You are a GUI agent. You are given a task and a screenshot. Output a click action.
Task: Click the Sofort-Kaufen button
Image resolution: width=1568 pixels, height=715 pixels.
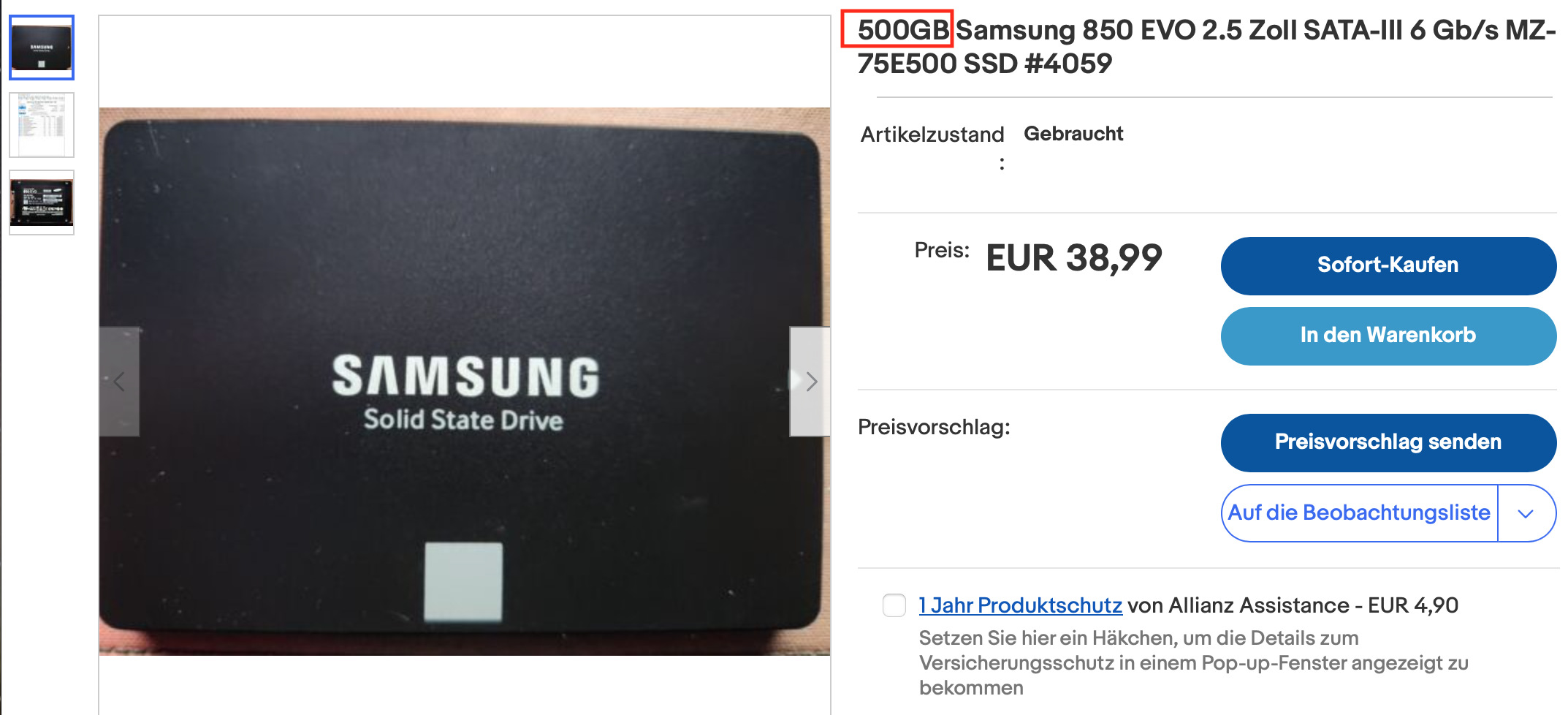point(1388,265)
